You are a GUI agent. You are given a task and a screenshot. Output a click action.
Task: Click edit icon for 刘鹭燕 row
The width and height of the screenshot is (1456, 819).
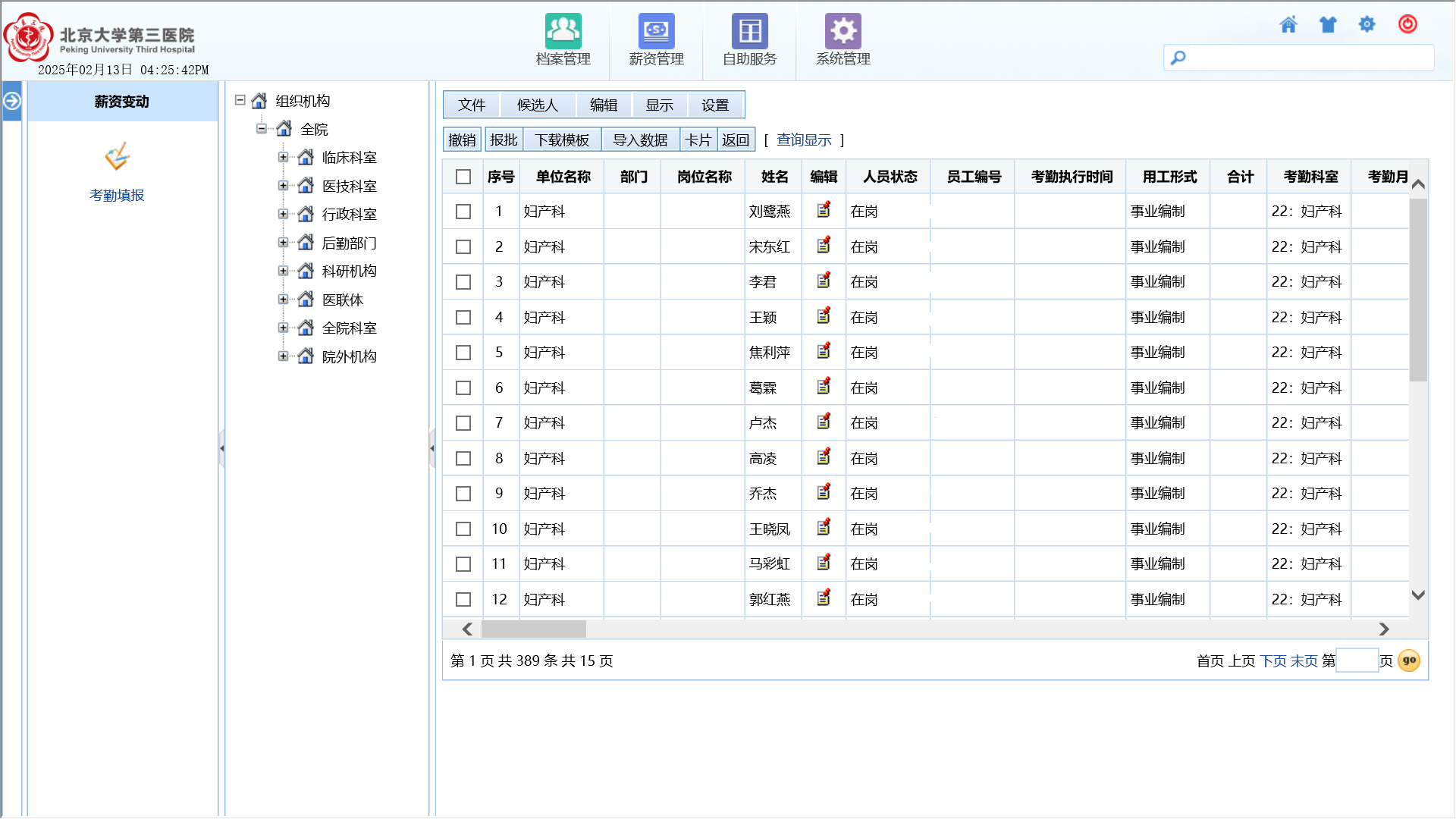(x=824, y=210)
